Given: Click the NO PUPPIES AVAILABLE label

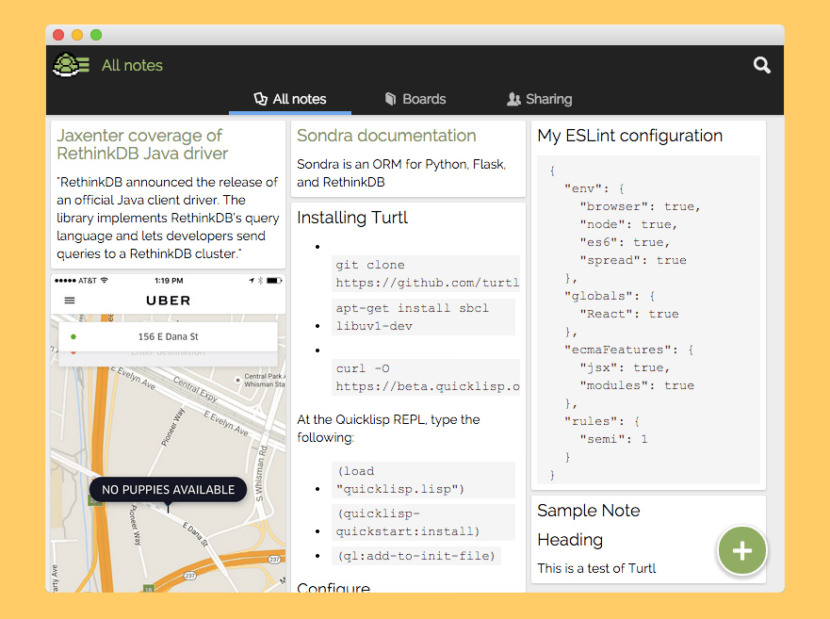Looking at the screenshot, I should point(168,489).
